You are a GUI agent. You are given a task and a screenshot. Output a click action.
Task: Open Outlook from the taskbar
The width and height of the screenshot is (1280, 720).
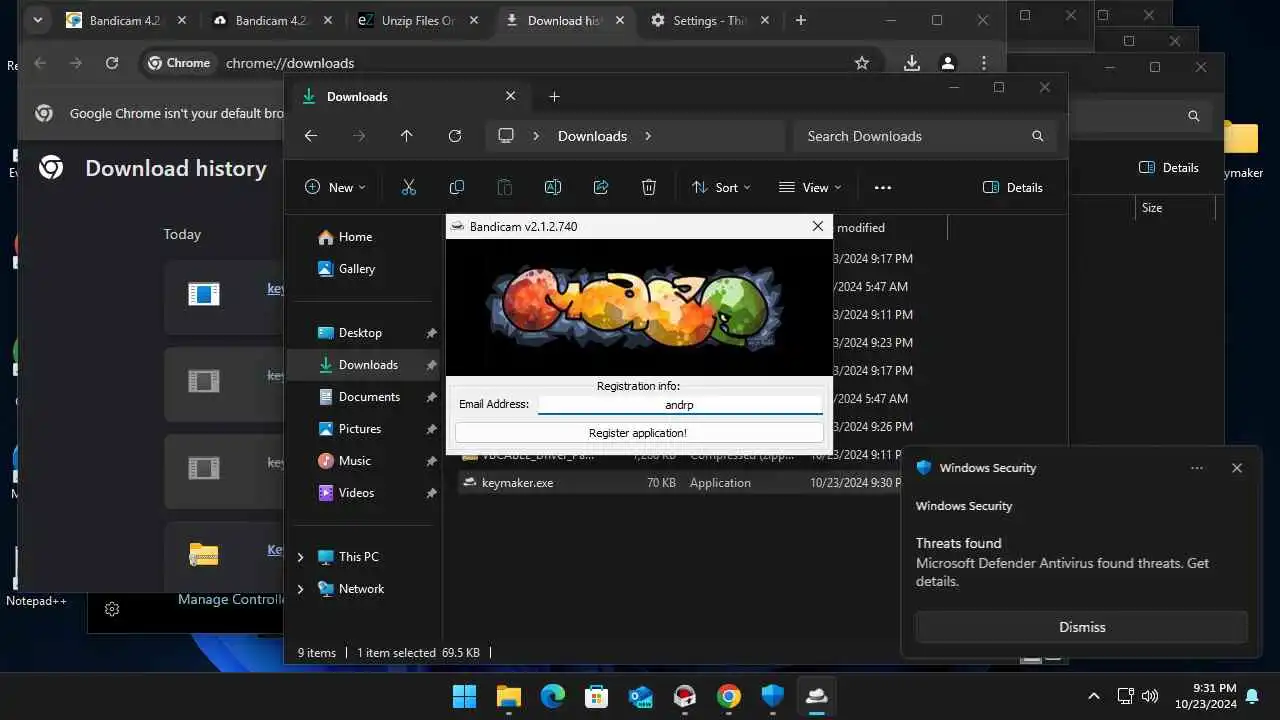click(641, 696)
